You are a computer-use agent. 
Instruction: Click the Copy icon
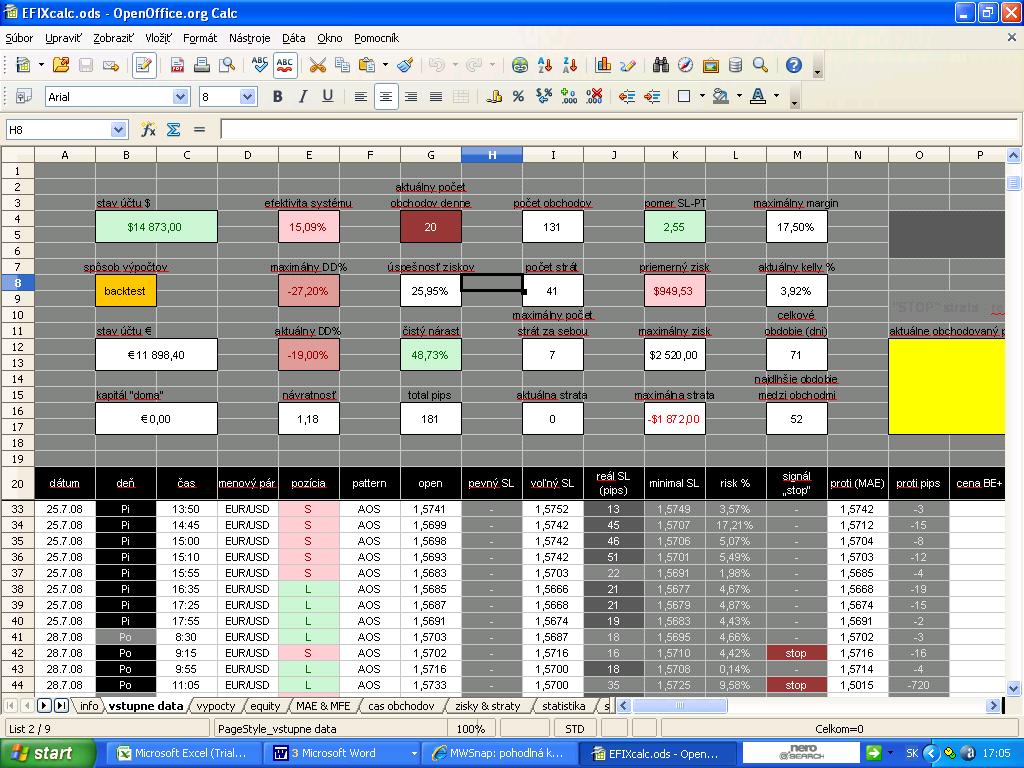pos(342,65)
